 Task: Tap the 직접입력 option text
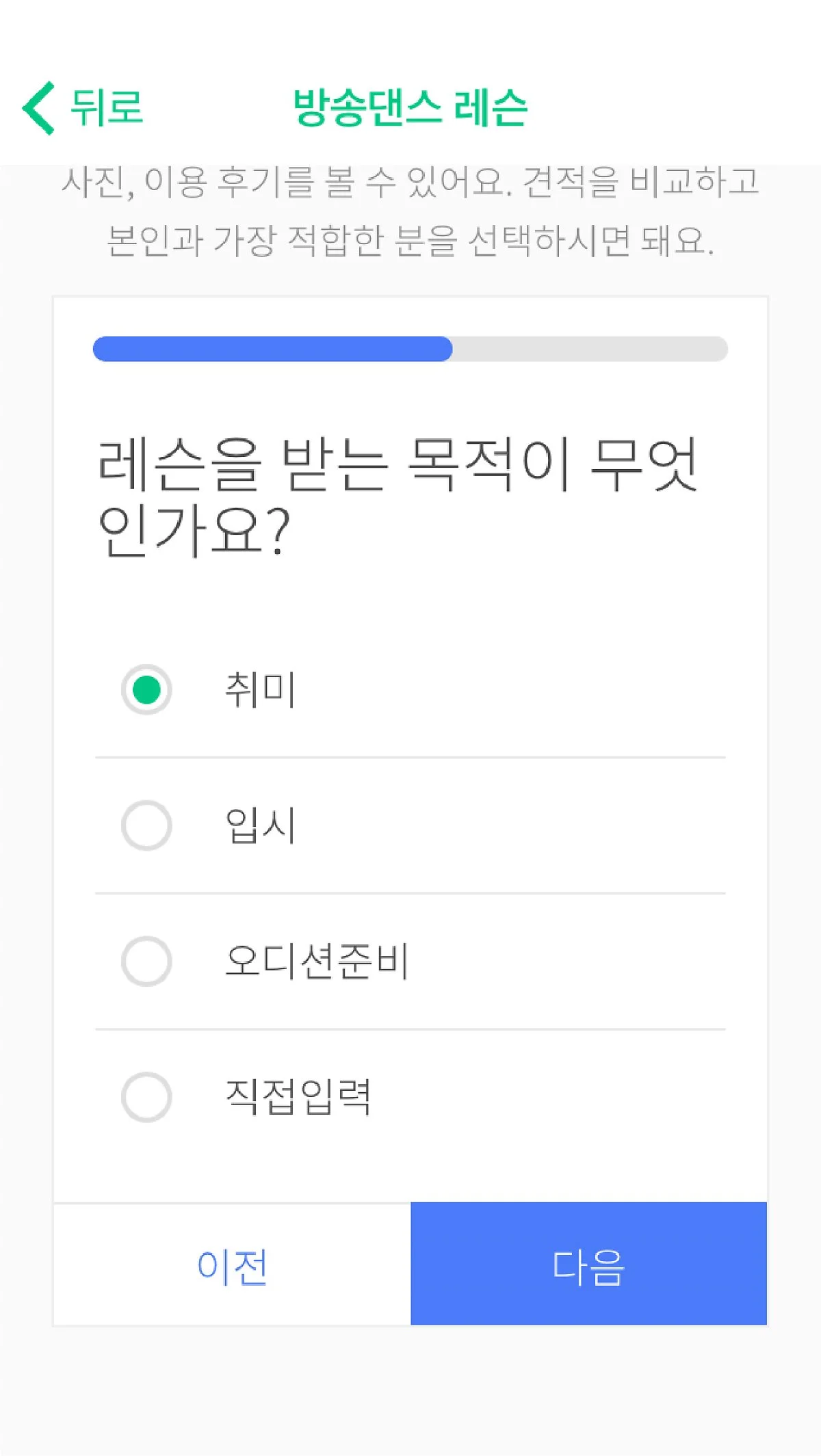click(x=298, y=1097)
